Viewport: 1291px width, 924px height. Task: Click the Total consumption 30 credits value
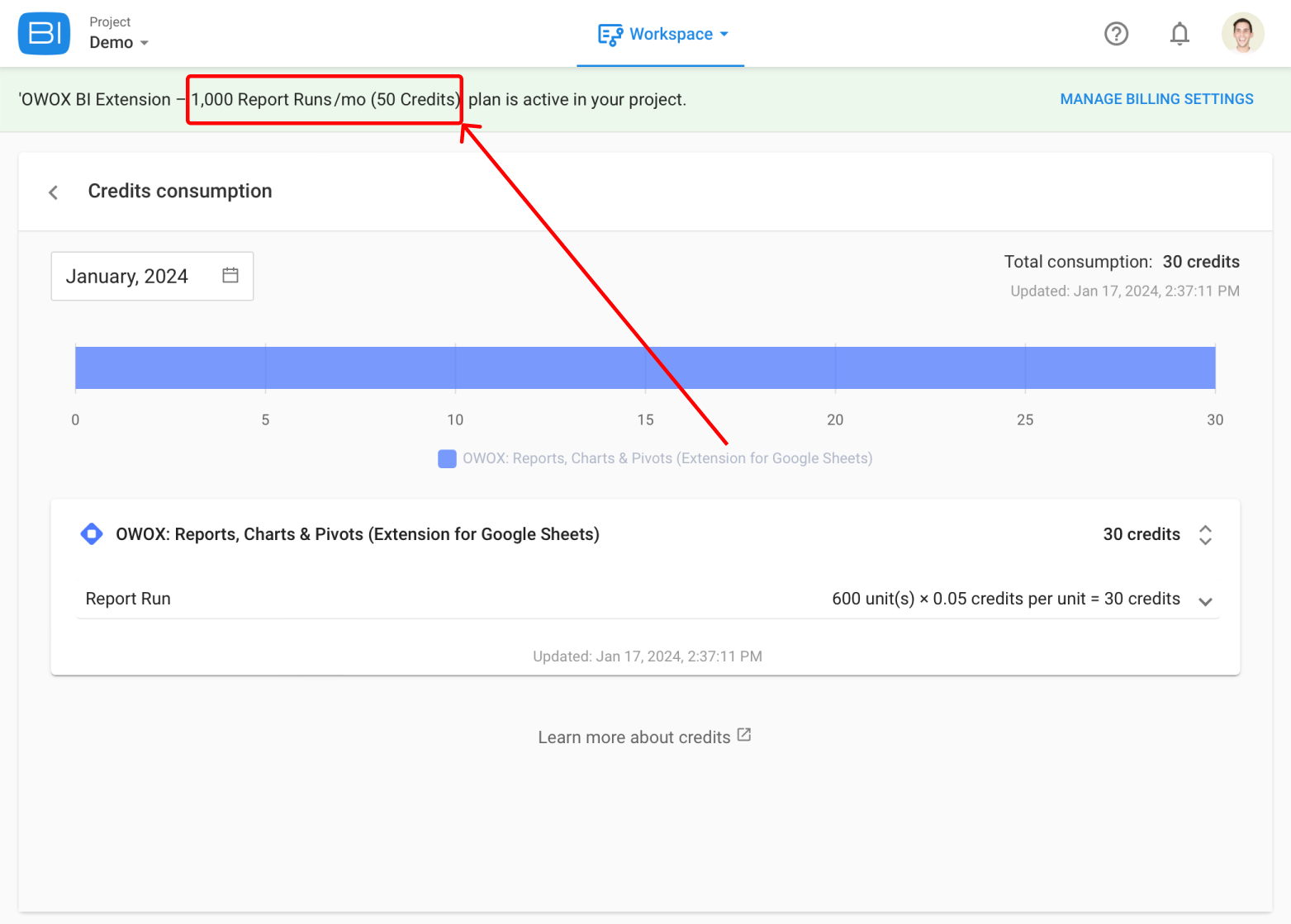pyautogui.click(x=1201, y=262)
